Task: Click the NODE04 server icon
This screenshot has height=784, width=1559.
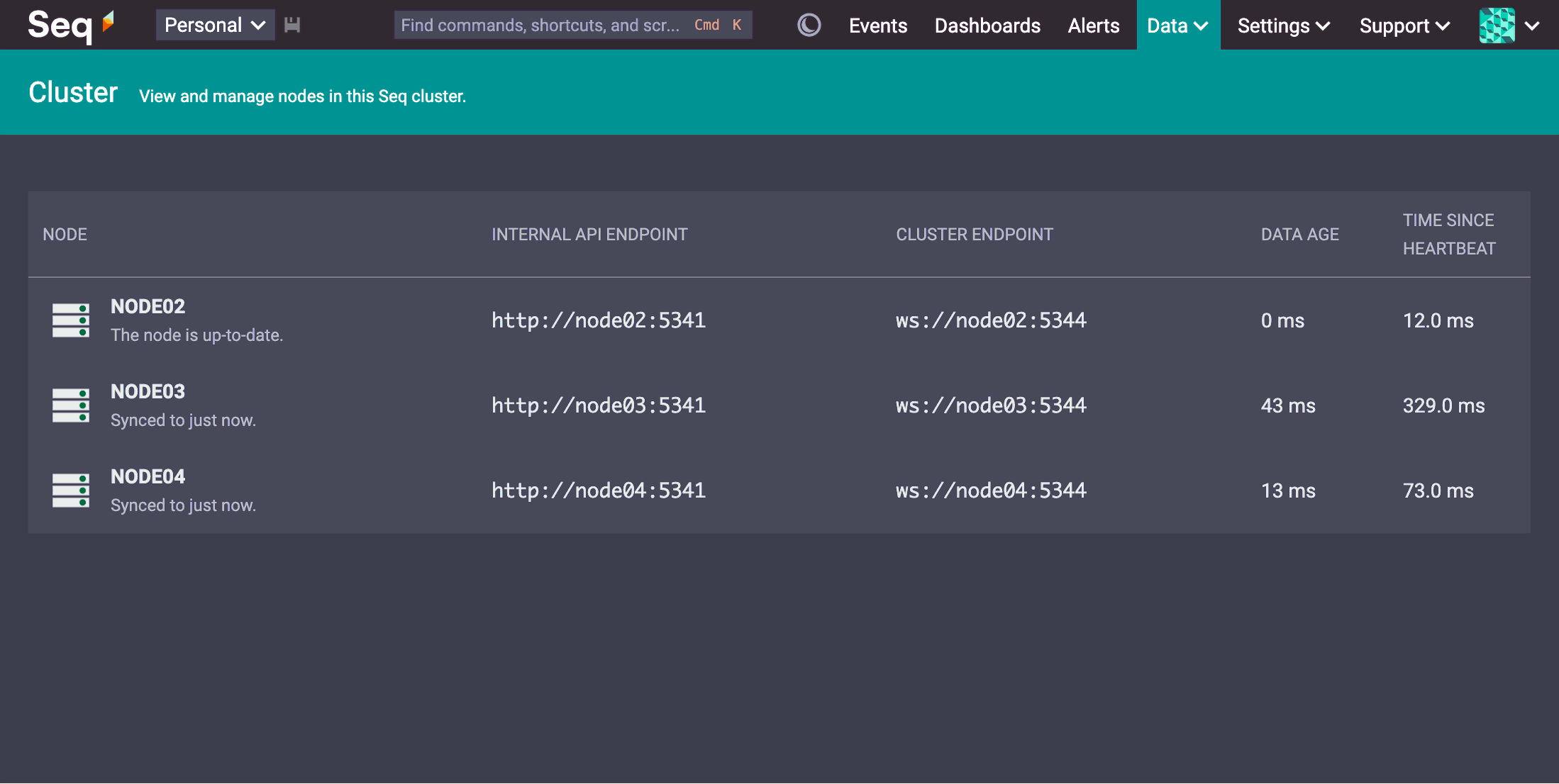Action: pyautogui.click(x=71, y=491)
